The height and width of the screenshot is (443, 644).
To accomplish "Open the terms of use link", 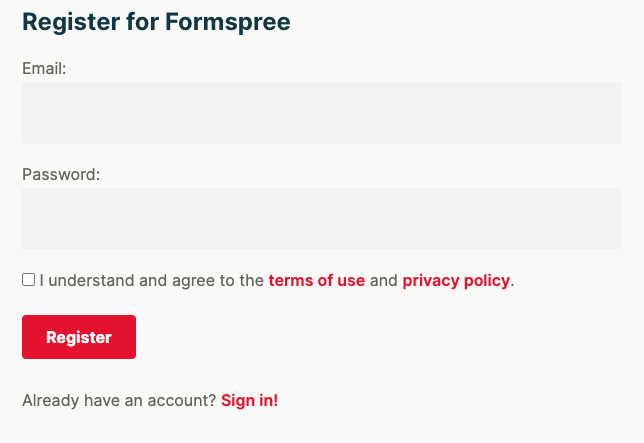I will point(316,281).
